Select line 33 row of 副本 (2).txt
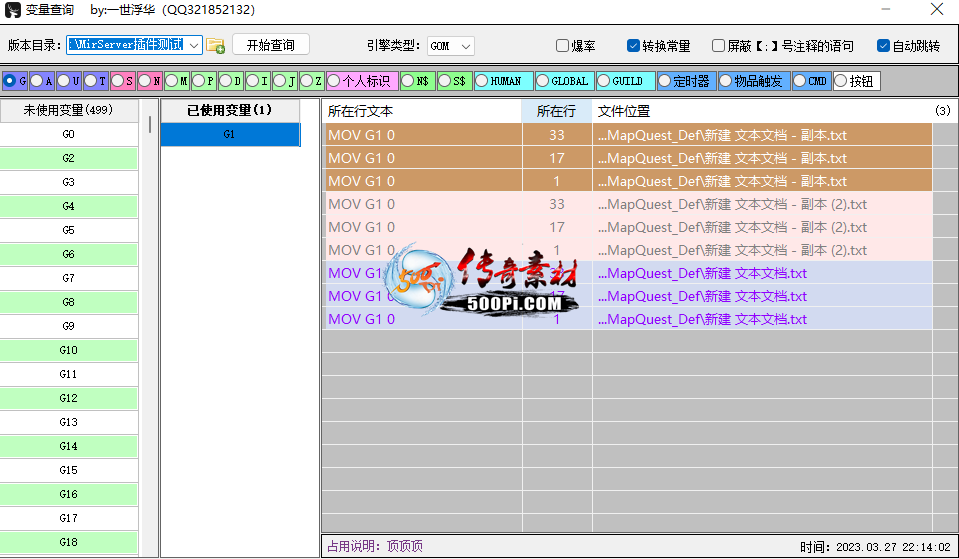This screenshot has width=959, height=559. (627, 204)
